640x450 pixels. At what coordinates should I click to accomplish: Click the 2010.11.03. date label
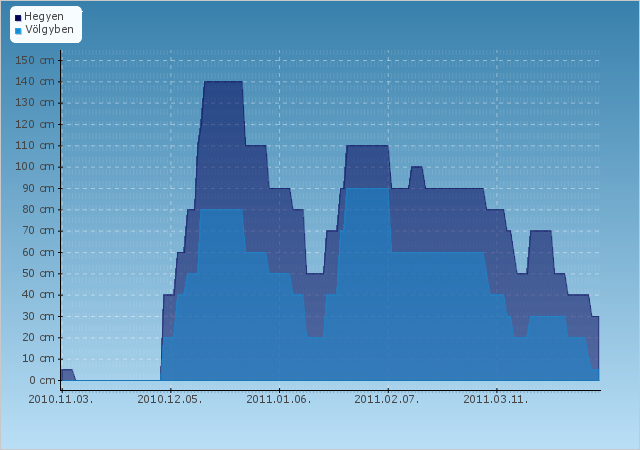61,399
